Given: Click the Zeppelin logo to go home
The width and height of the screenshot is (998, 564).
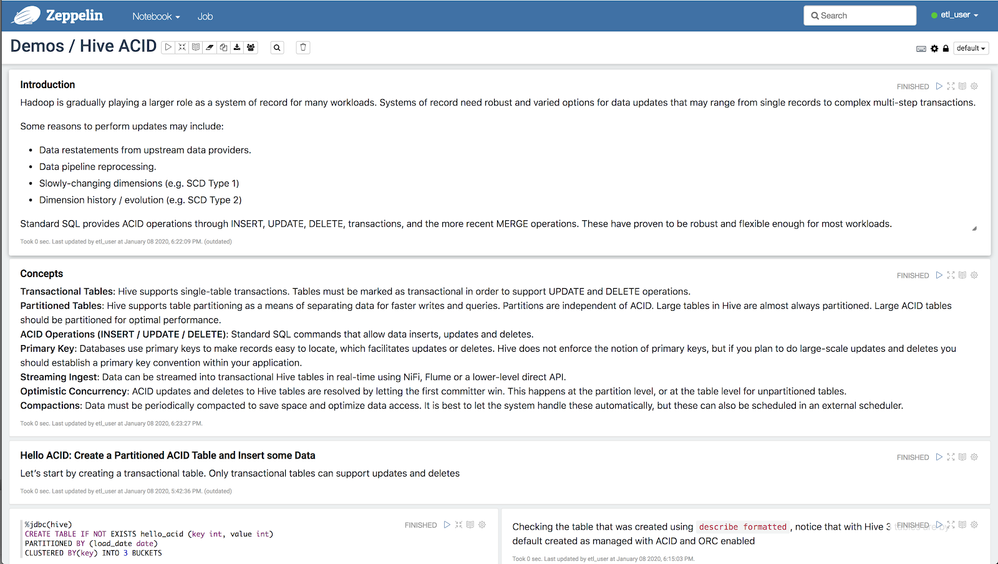Looking at the screenshot, I should click(57, 15).
